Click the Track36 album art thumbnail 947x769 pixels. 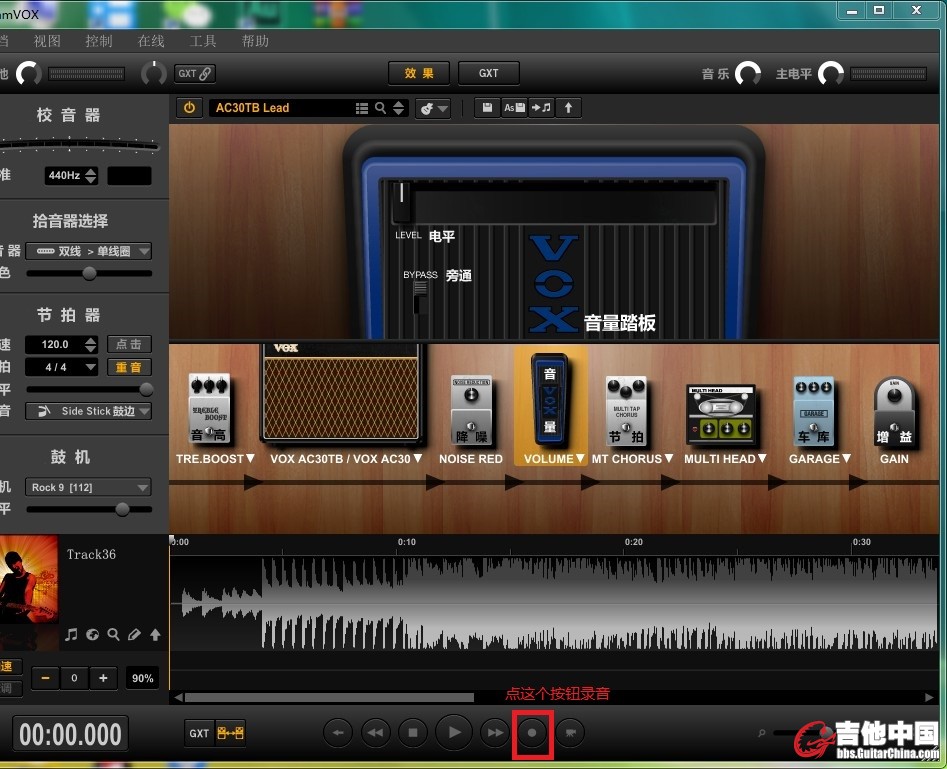pyautogui.click(x=29, y=579)
